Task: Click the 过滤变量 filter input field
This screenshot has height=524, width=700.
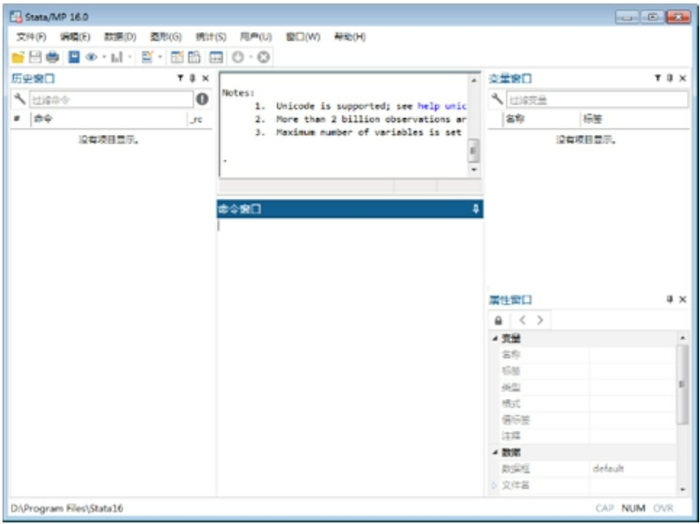Action: coord(597,100)
